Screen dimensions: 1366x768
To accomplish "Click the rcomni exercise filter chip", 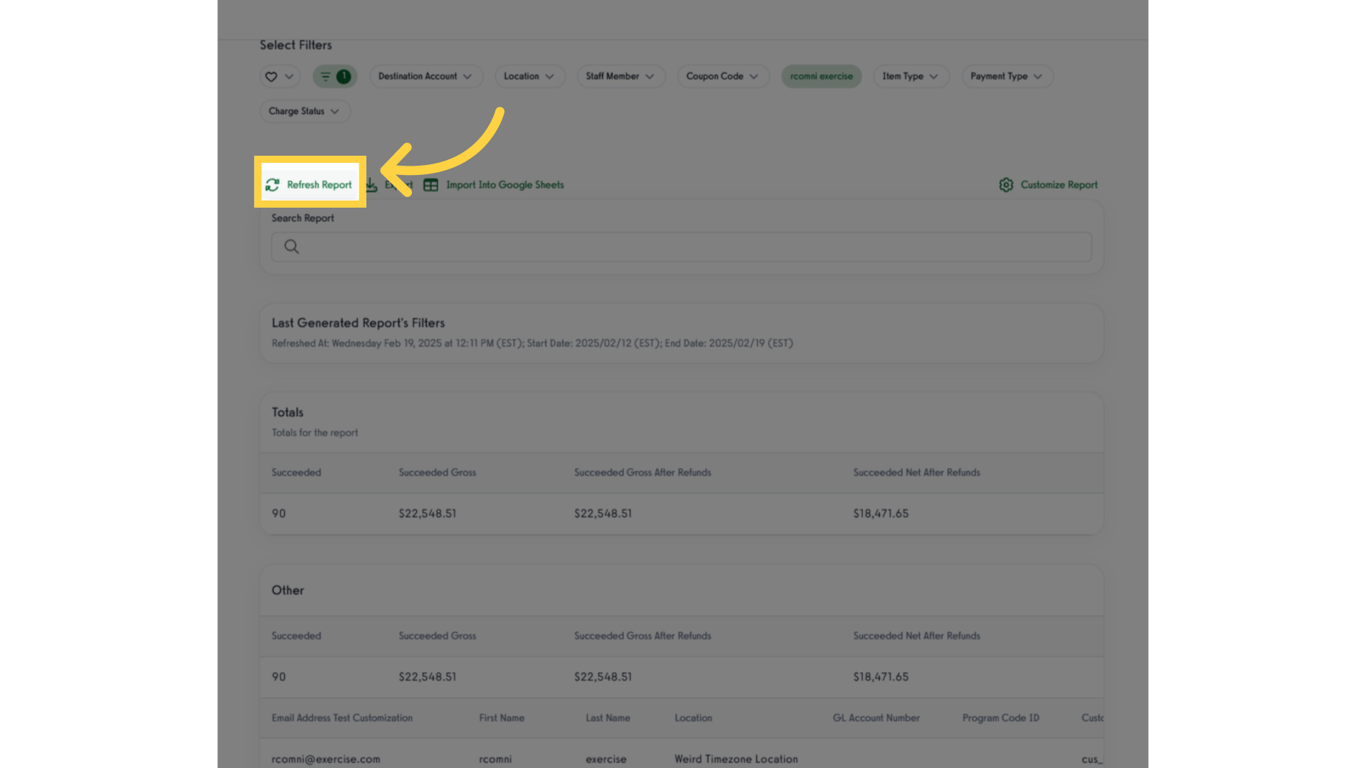I will [x=821, y=76].
